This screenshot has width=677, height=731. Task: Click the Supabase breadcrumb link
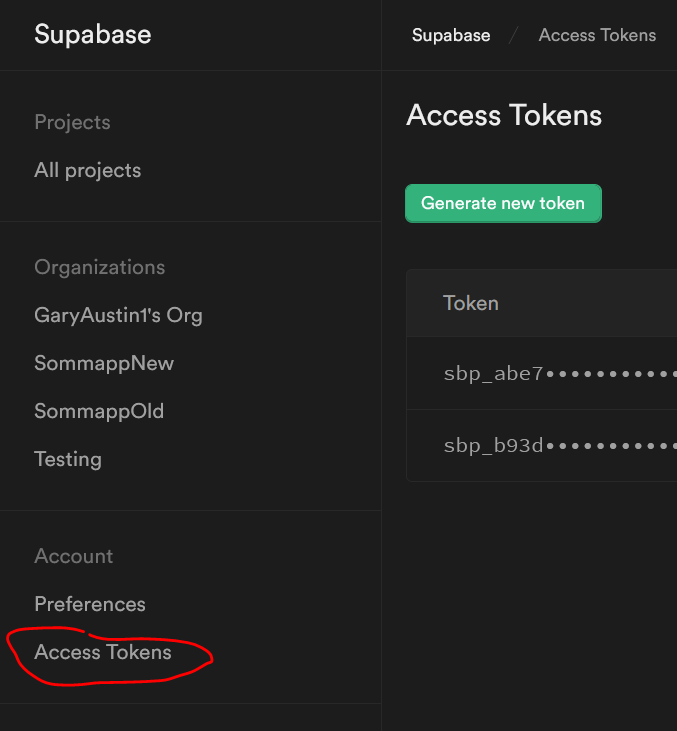click(451, 35)
